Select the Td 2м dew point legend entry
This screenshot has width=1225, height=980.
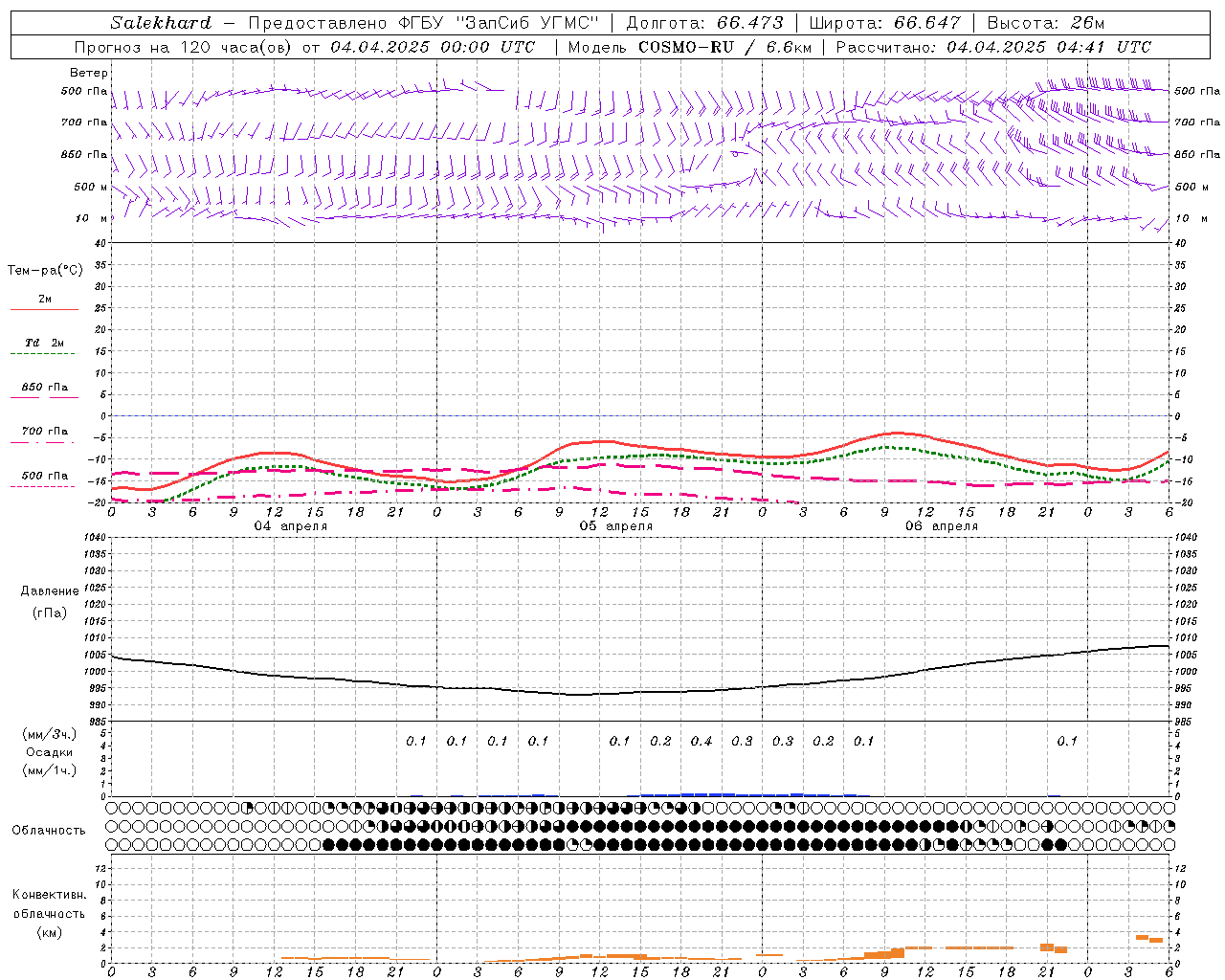[45, 343]
